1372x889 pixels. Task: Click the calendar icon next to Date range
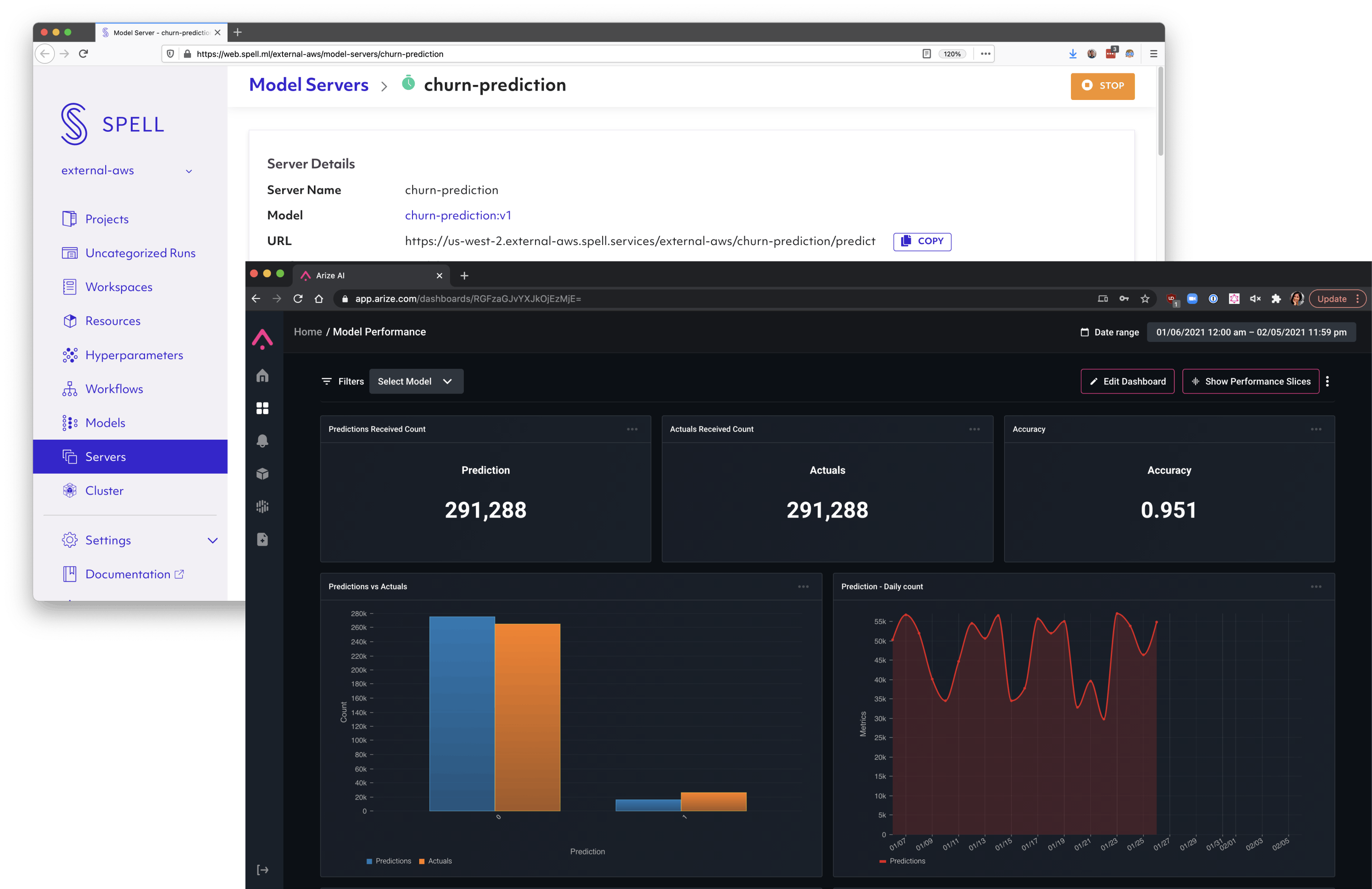click(x=1084, y=332)
